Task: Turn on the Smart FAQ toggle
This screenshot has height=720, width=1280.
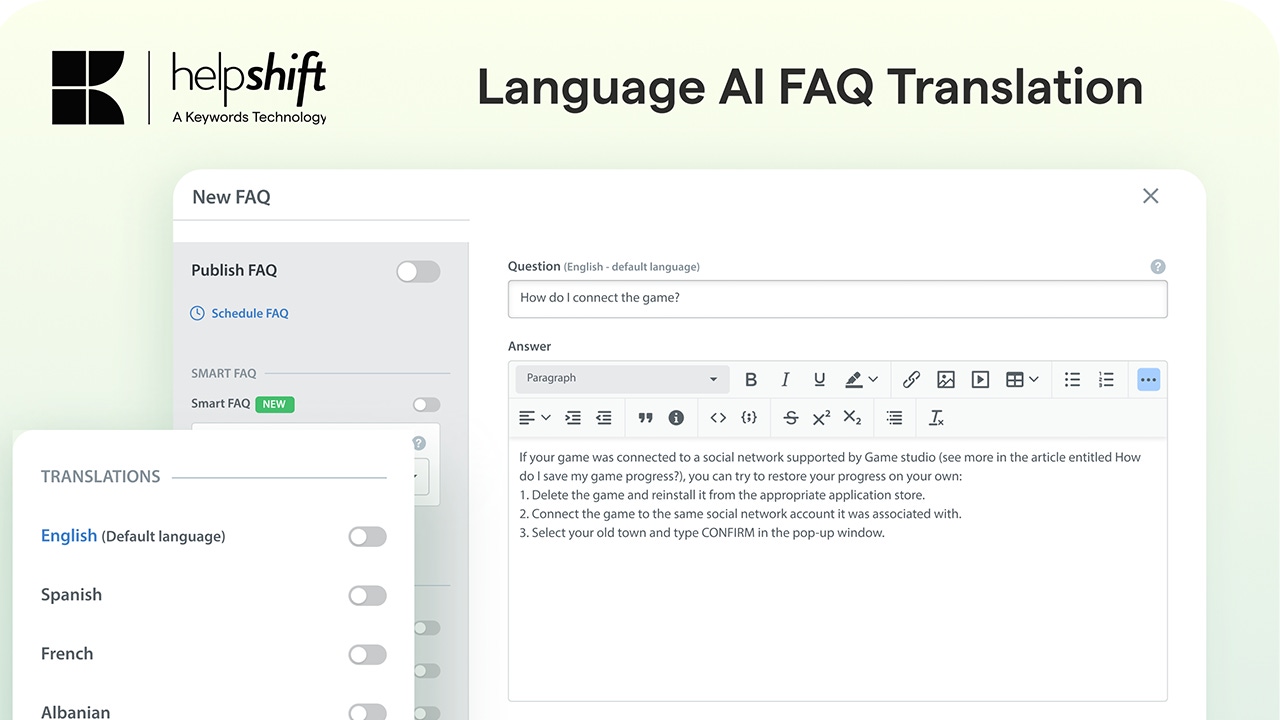Action: click(426, 404)
